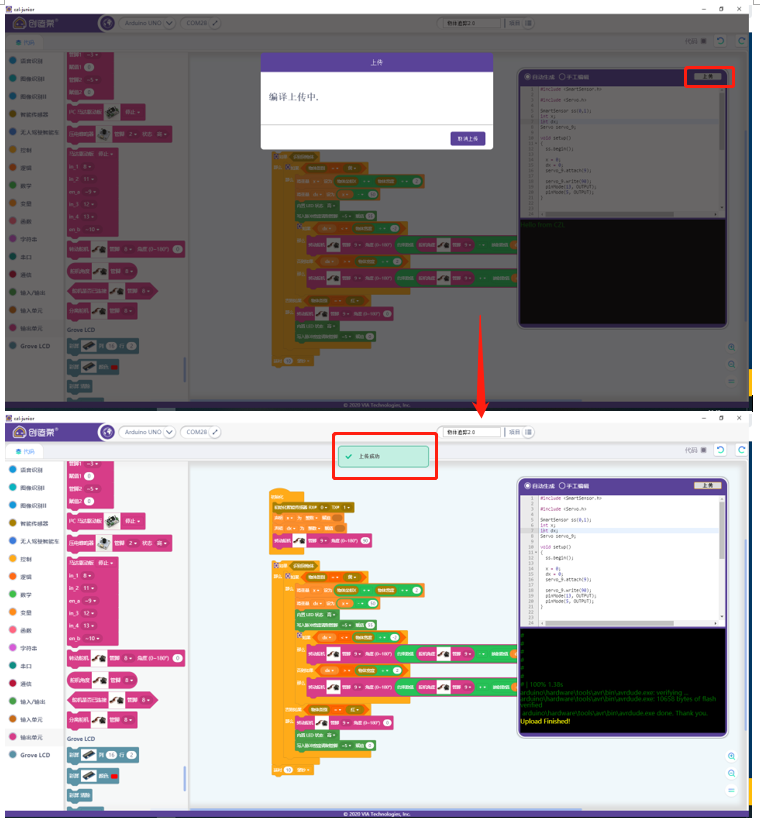The height and width of the screenshot is (818, 760).
Task: Select the 自动生成 radio button in lower code panel
Action: point(528,485)
